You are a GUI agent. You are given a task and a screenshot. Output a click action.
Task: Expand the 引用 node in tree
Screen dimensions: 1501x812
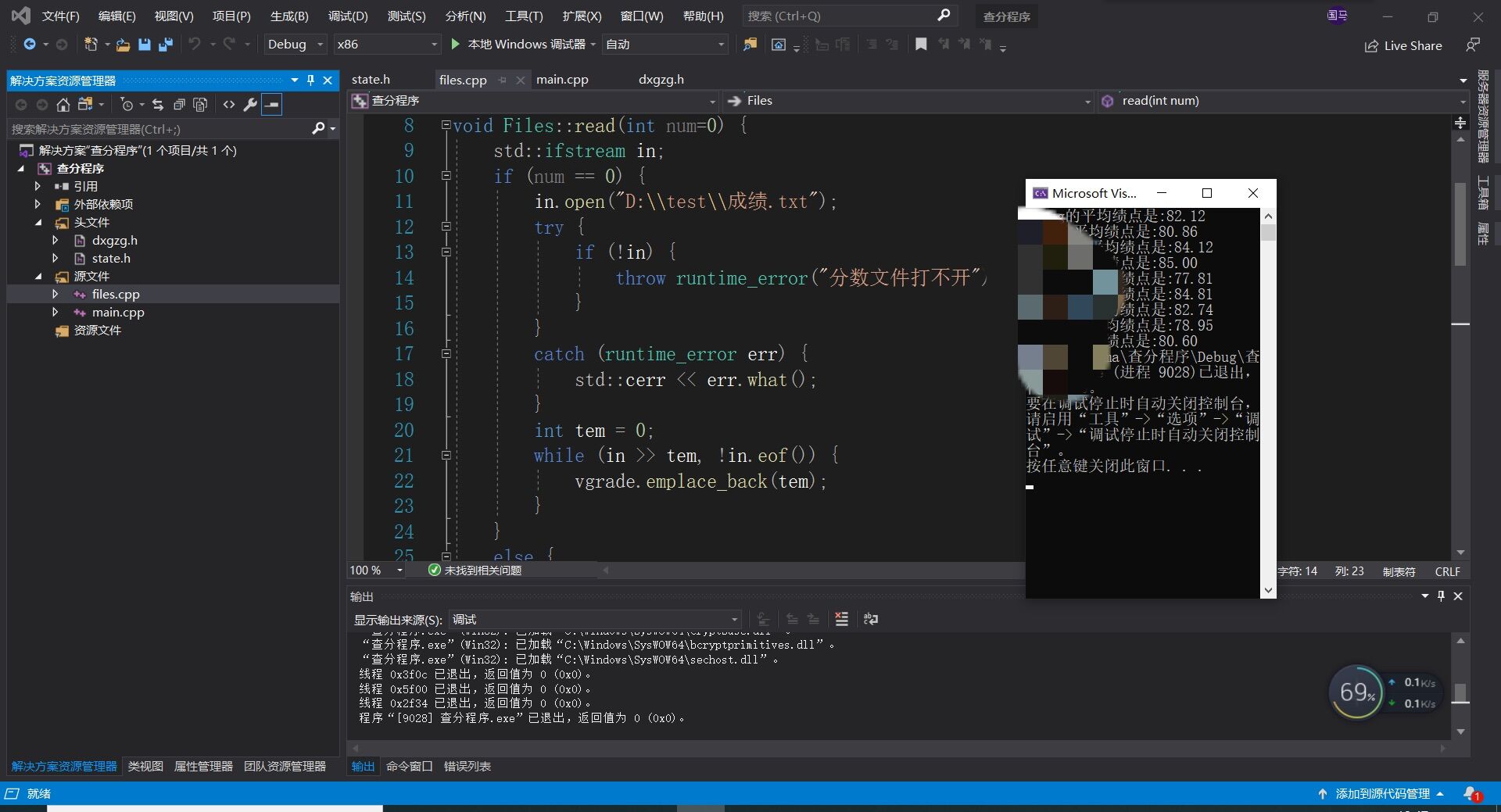(38, 186)
